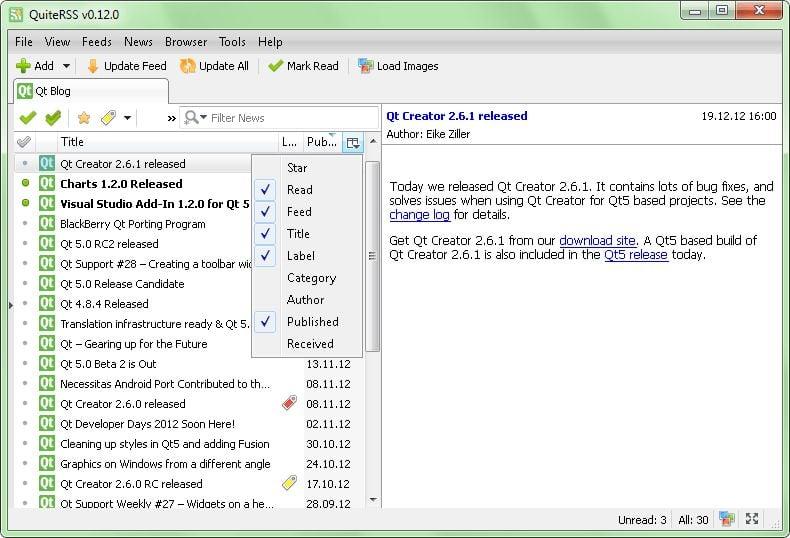Click the news list scrollbar thumb
Viewport: 790px width, 538px height.
pos(373,256)
